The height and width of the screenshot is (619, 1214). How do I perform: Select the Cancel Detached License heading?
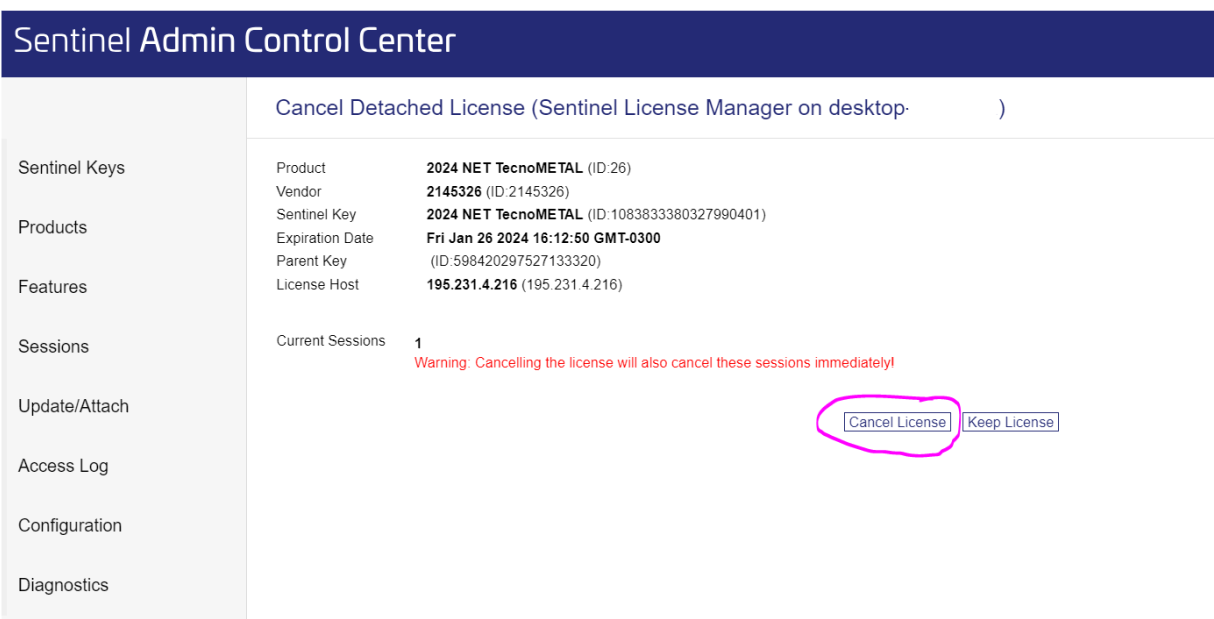coord(640,108)
